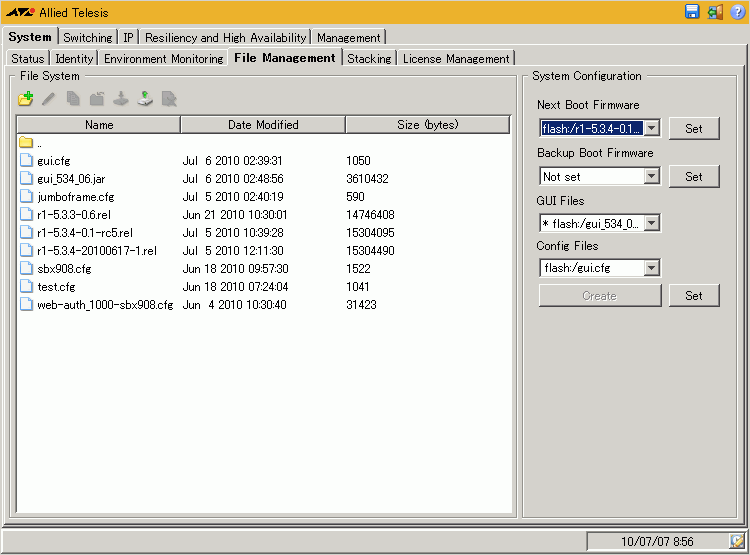Select the r1-5.3.3-0.6.rel file name
This screenshot has height=555, width=750.
74,214
